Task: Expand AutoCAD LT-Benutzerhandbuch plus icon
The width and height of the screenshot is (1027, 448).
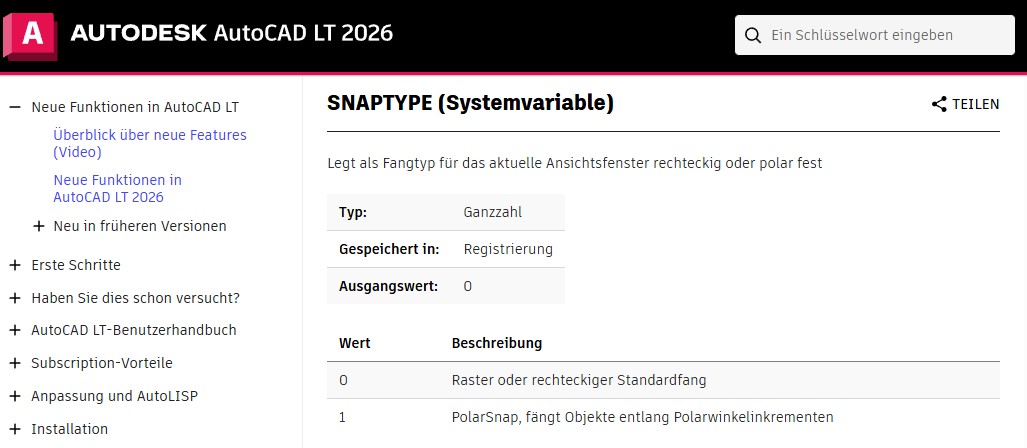Action: (x=14, y=330)
